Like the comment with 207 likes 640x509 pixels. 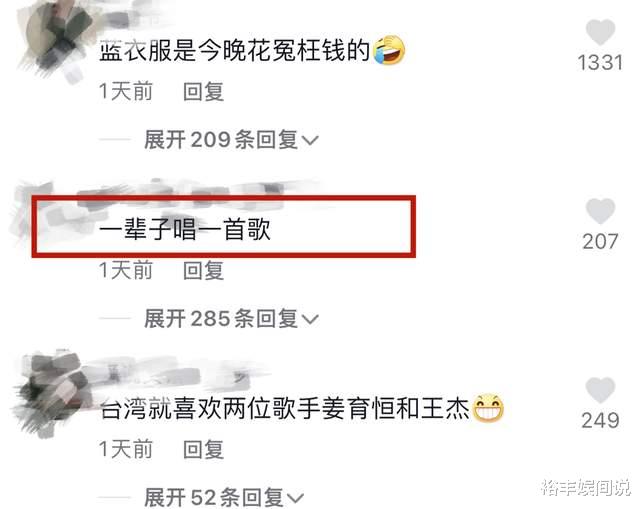pyautogui.click(x=600, y=211)
